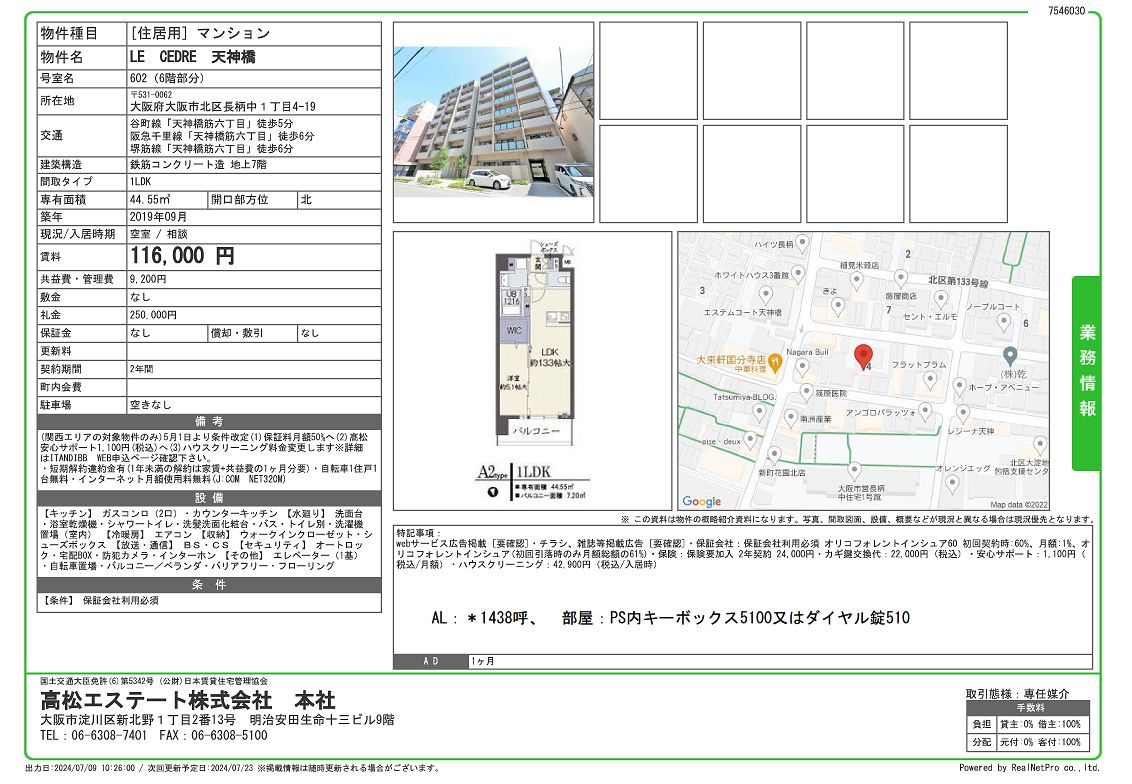
Task: Click the compass north icon under floor plan
Action: pos(493,492)
